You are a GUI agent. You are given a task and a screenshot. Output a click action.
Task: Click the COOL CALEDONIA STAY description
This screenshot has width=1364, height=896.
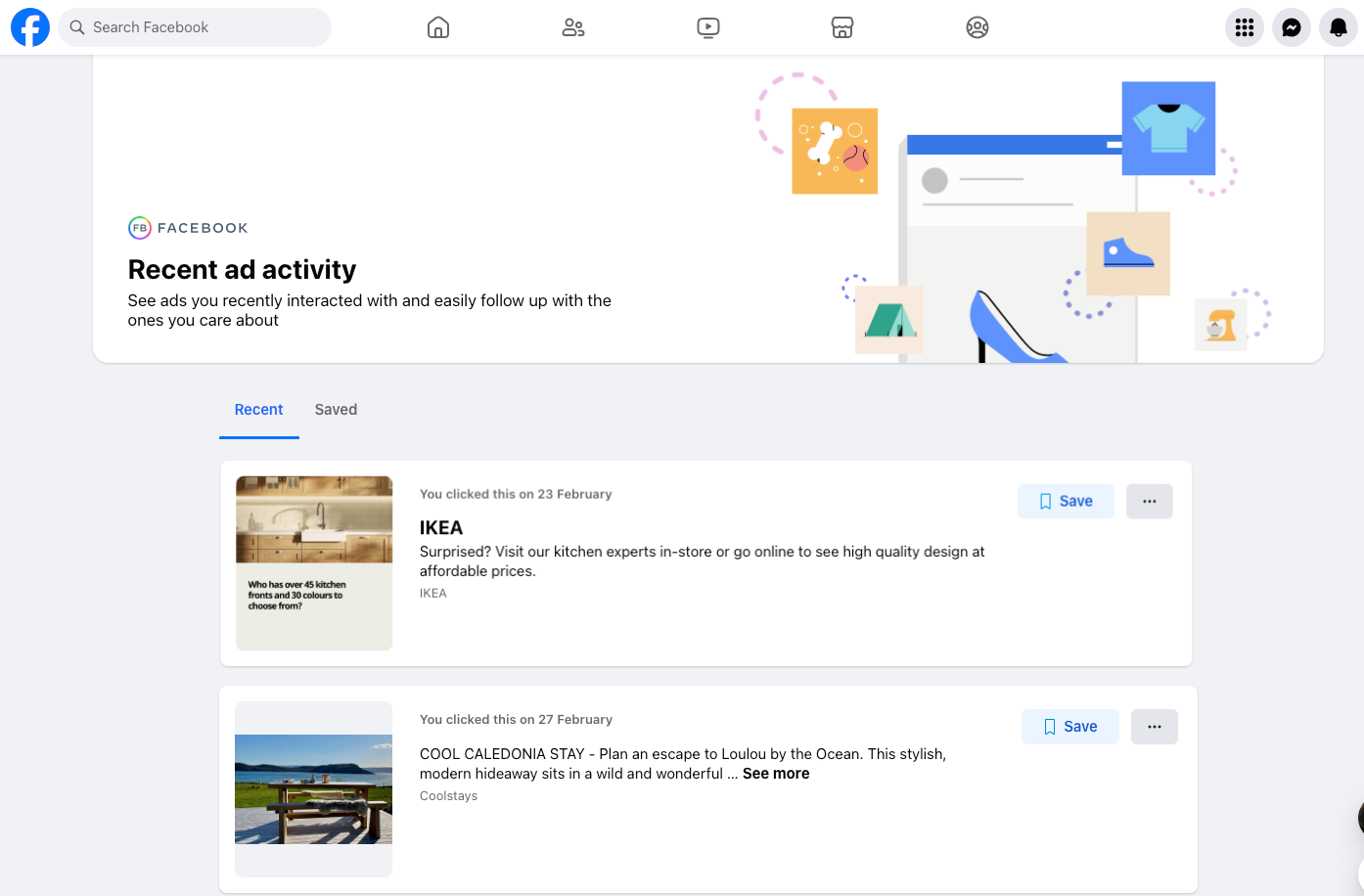click(683, 764)
